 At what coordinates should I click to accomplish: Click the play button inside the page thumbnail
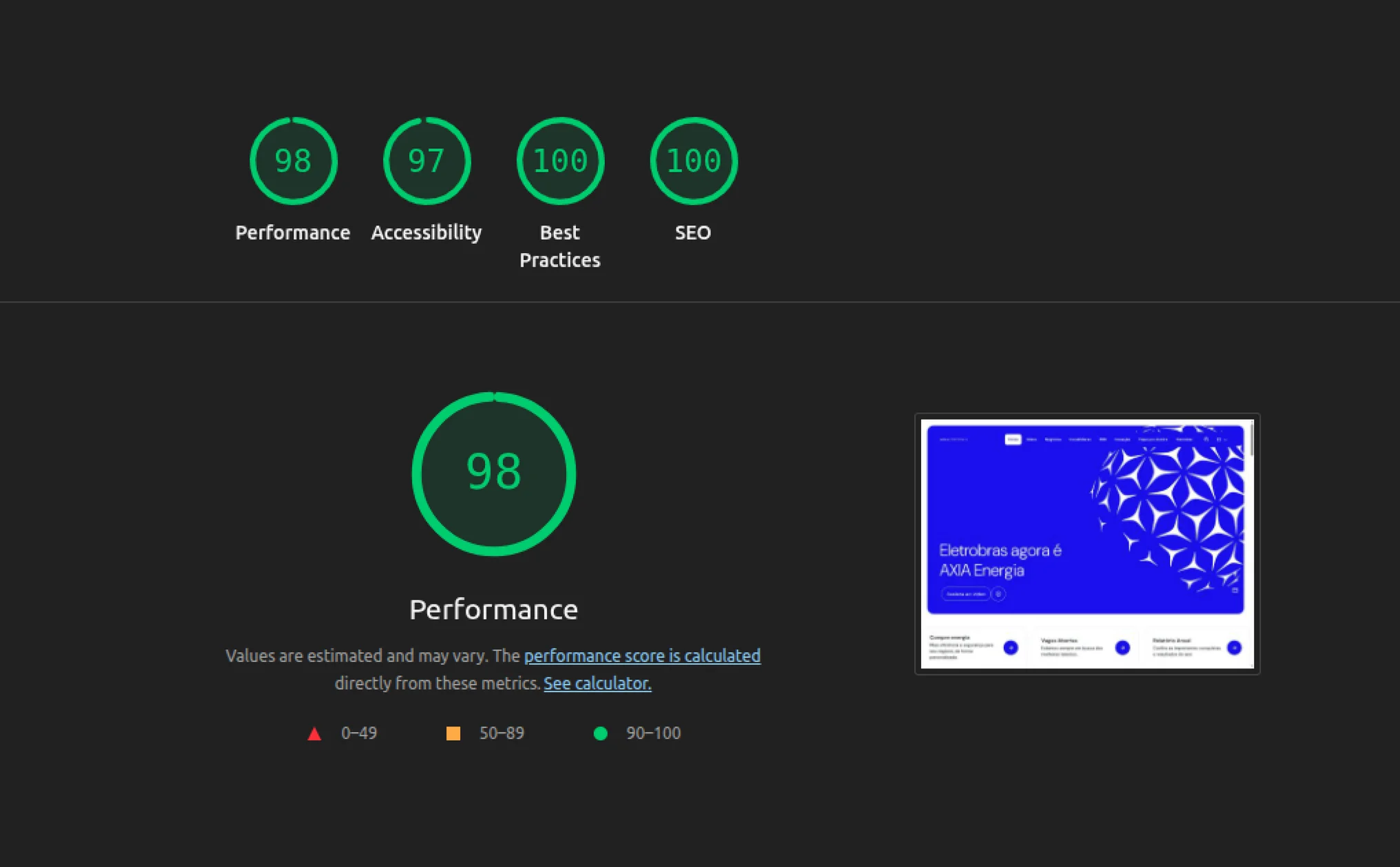pyautogui.click(x=998, y=593)
